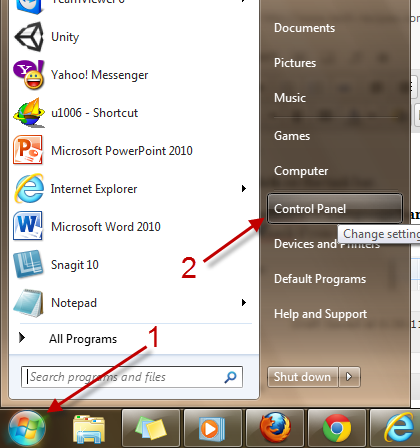
Task: Click the magnifier search icon in search box
Action: [230, 377]
